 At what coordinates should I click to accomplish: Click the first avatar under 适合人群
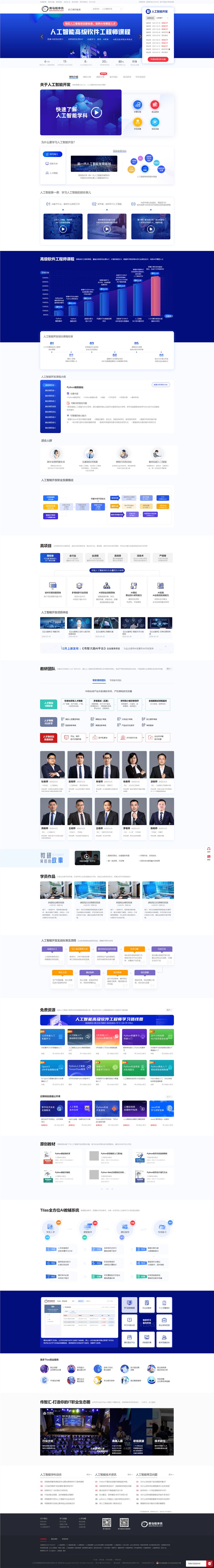point(56,454)
